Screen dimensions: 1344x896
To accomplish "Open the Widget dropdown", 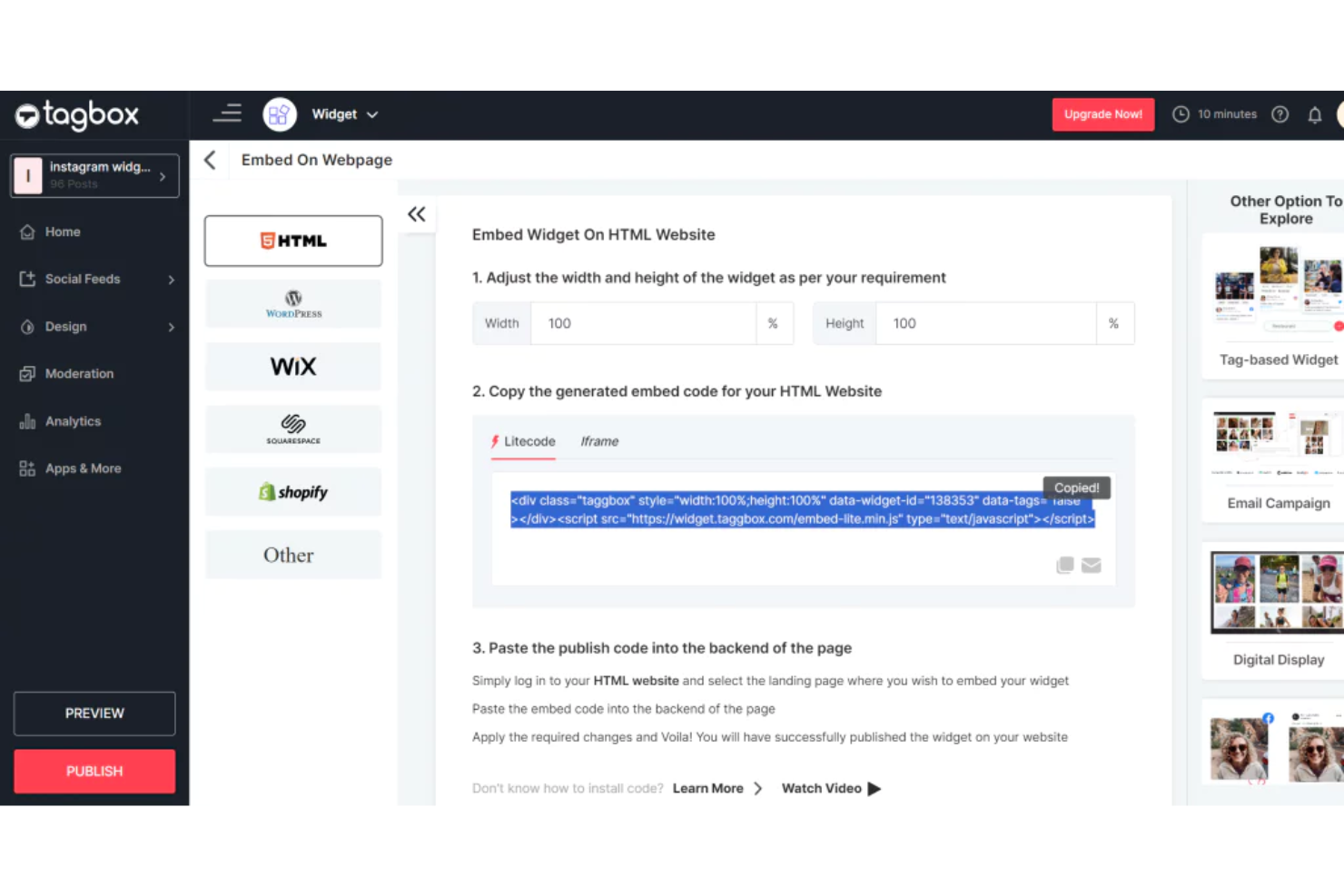I will pyautogui.click(x=345, y=114).
